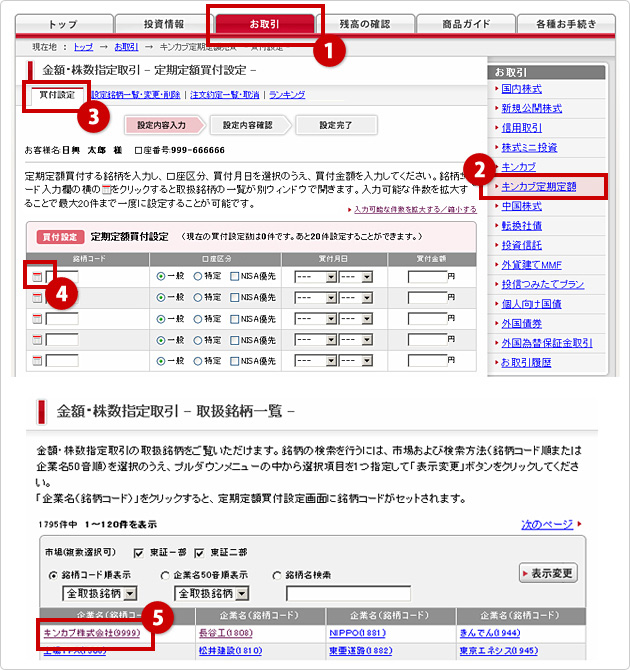Open purchase month dropdown in first row

coord(315,277)
